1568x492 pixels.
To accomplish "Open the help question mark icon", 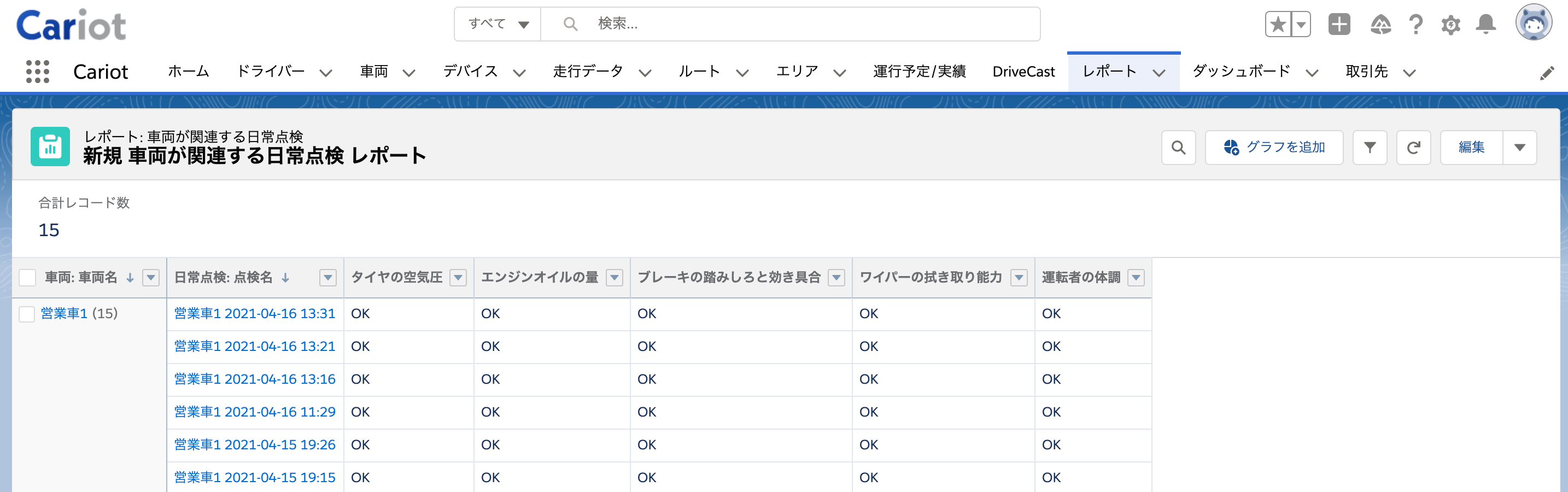I will point(1416,25).
